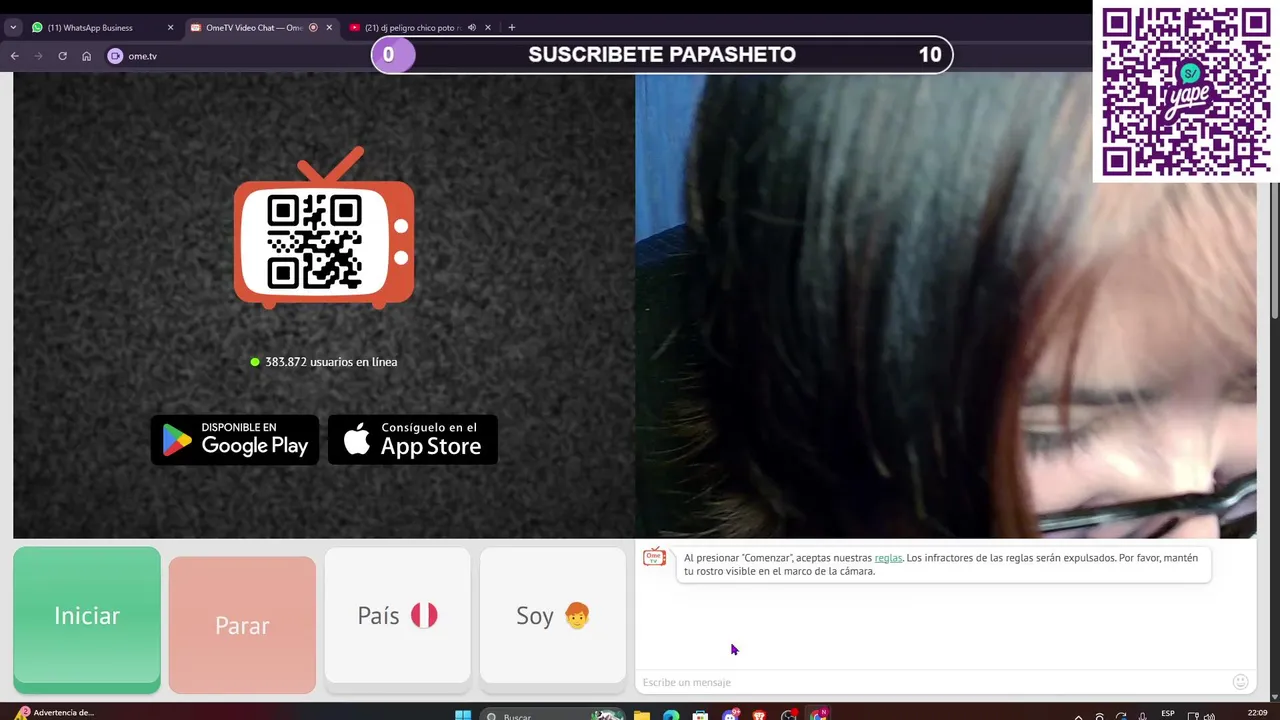Click the green Iniciar button
The image size is (1280, 720).
point(87,619)
